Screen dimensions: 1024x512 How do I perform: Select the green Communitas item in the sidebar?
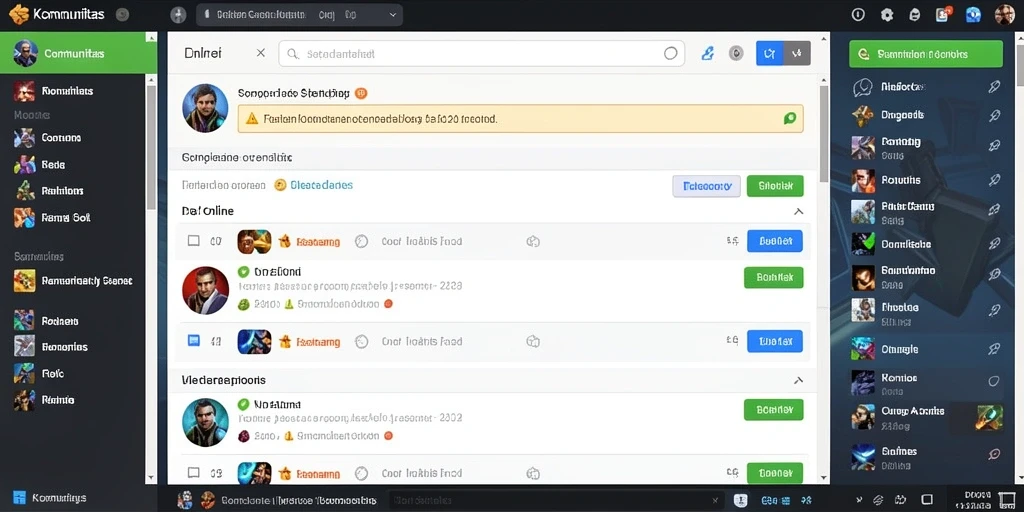tap(78, 54)
